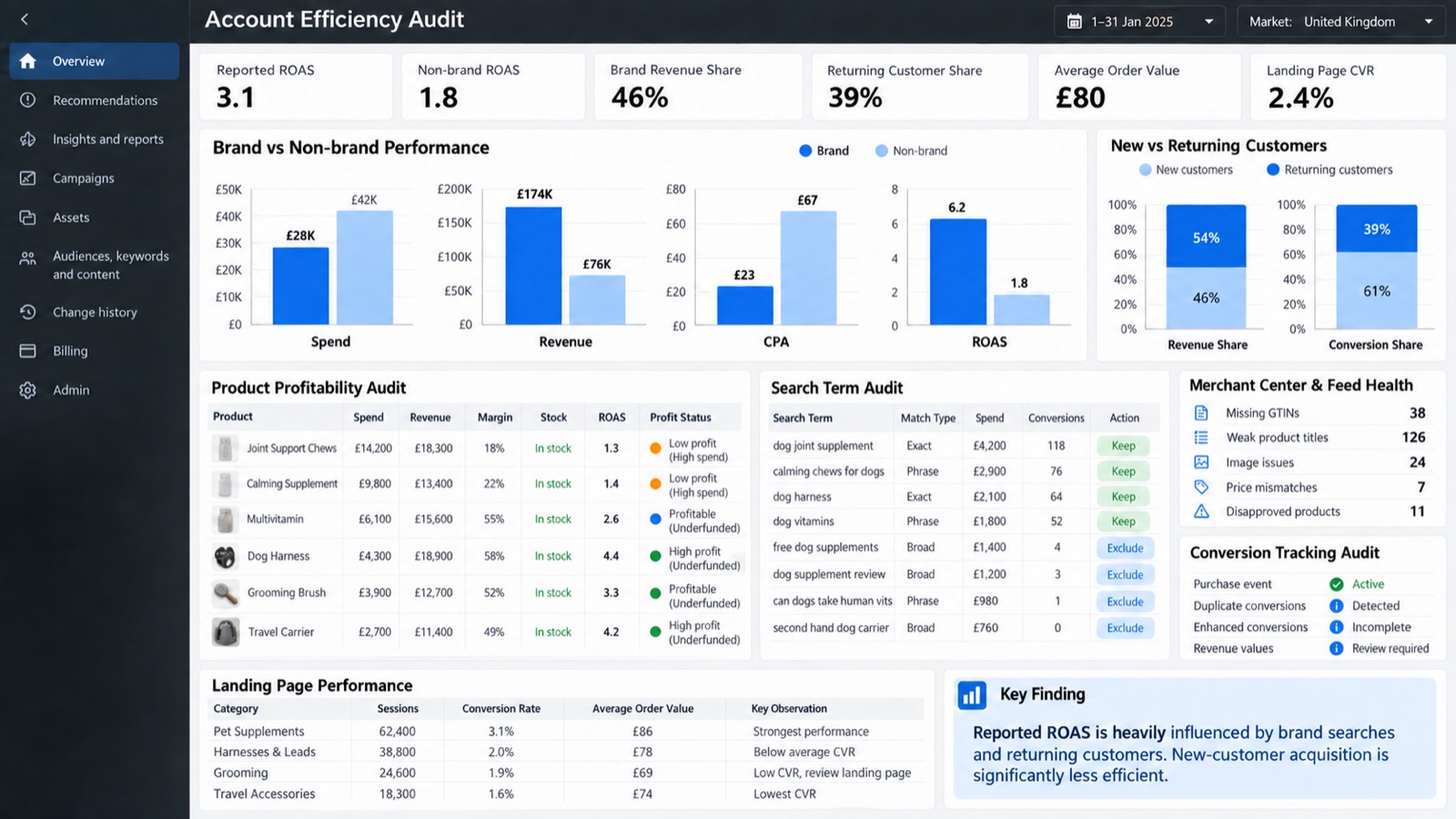Open the Market United Kingdom dropdown
Viewport: 1456px width, 819px height.
(1342, 22)
